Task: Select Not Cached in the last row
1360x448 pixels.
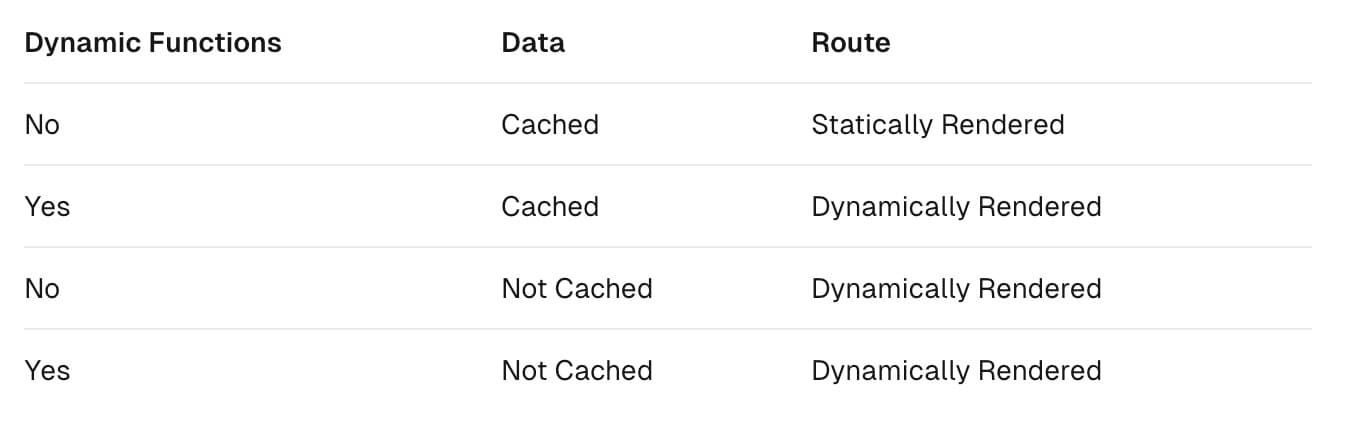Action: coord(577,371)
